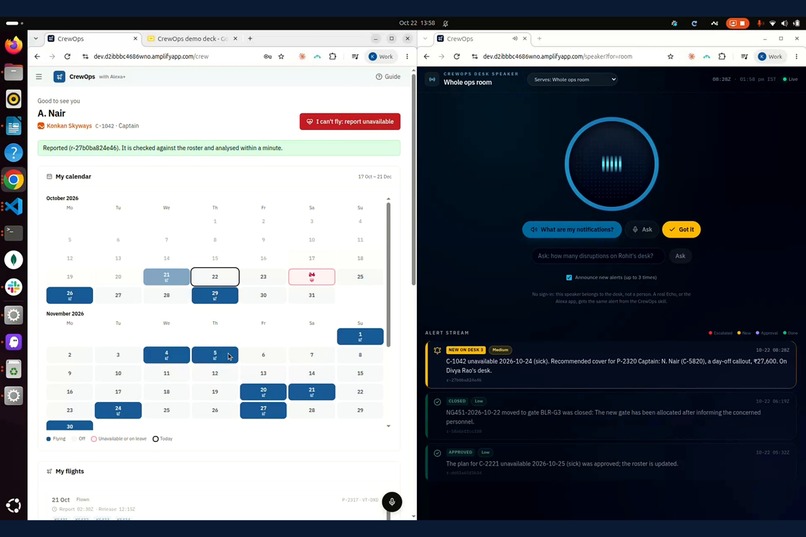The height and width of the screenshot is (537, 806).
Task: Click the CrewOps logo icon
Action: pyautogui.click(x=59, y=77)
